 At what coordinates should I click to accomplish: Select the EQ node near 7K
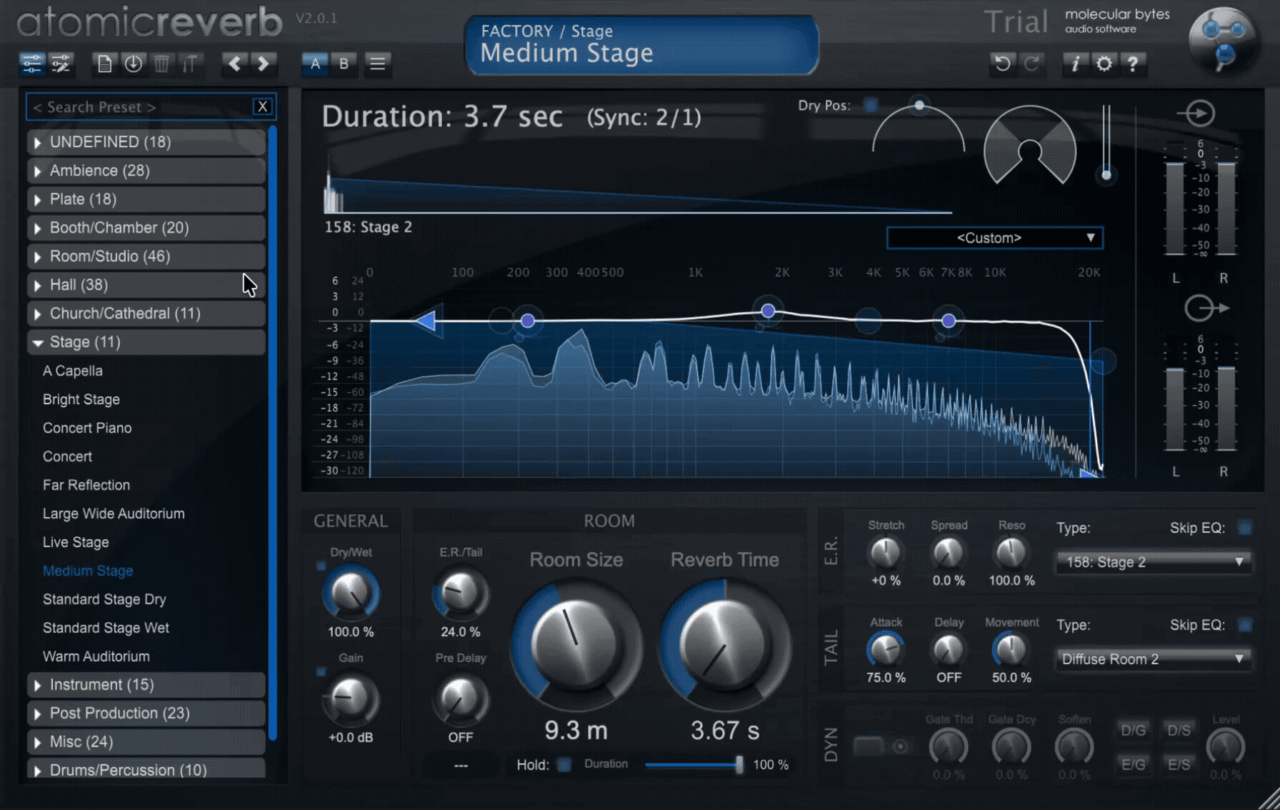(949, 321)
